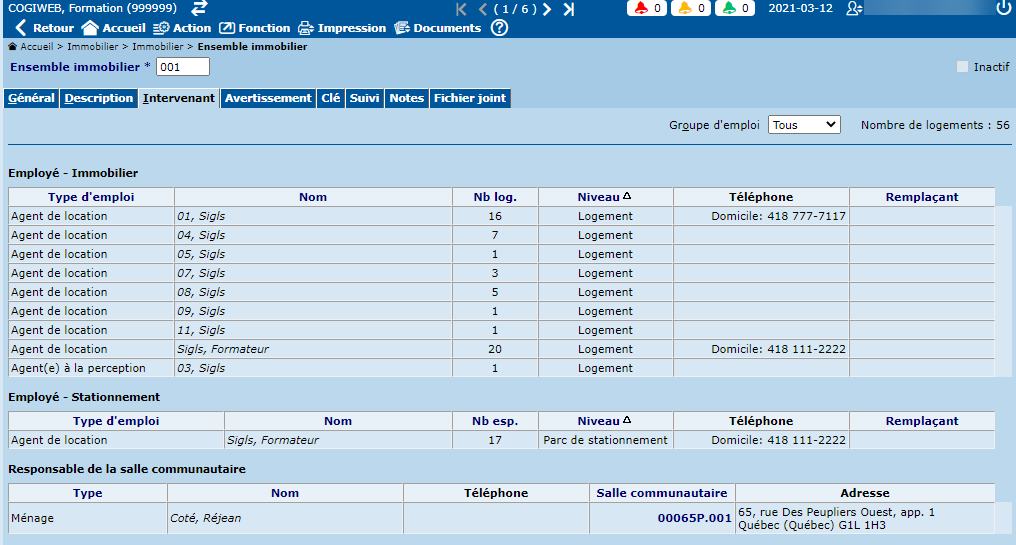Viewport: 1016px width, 545px height.
Task: Go to the next record arrow
Action: coord(546,9)
